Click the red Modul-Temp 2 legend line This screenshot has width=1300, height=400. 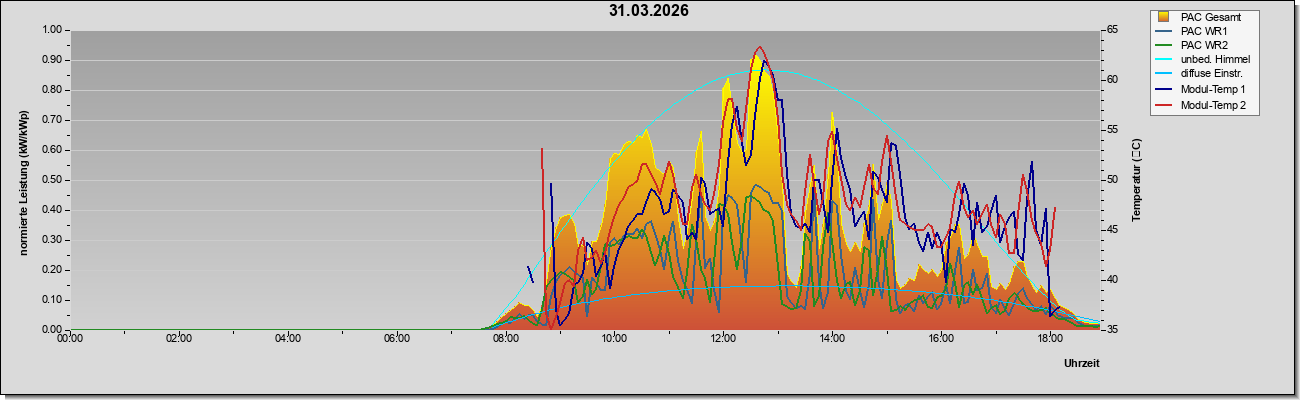[1165, 105]
